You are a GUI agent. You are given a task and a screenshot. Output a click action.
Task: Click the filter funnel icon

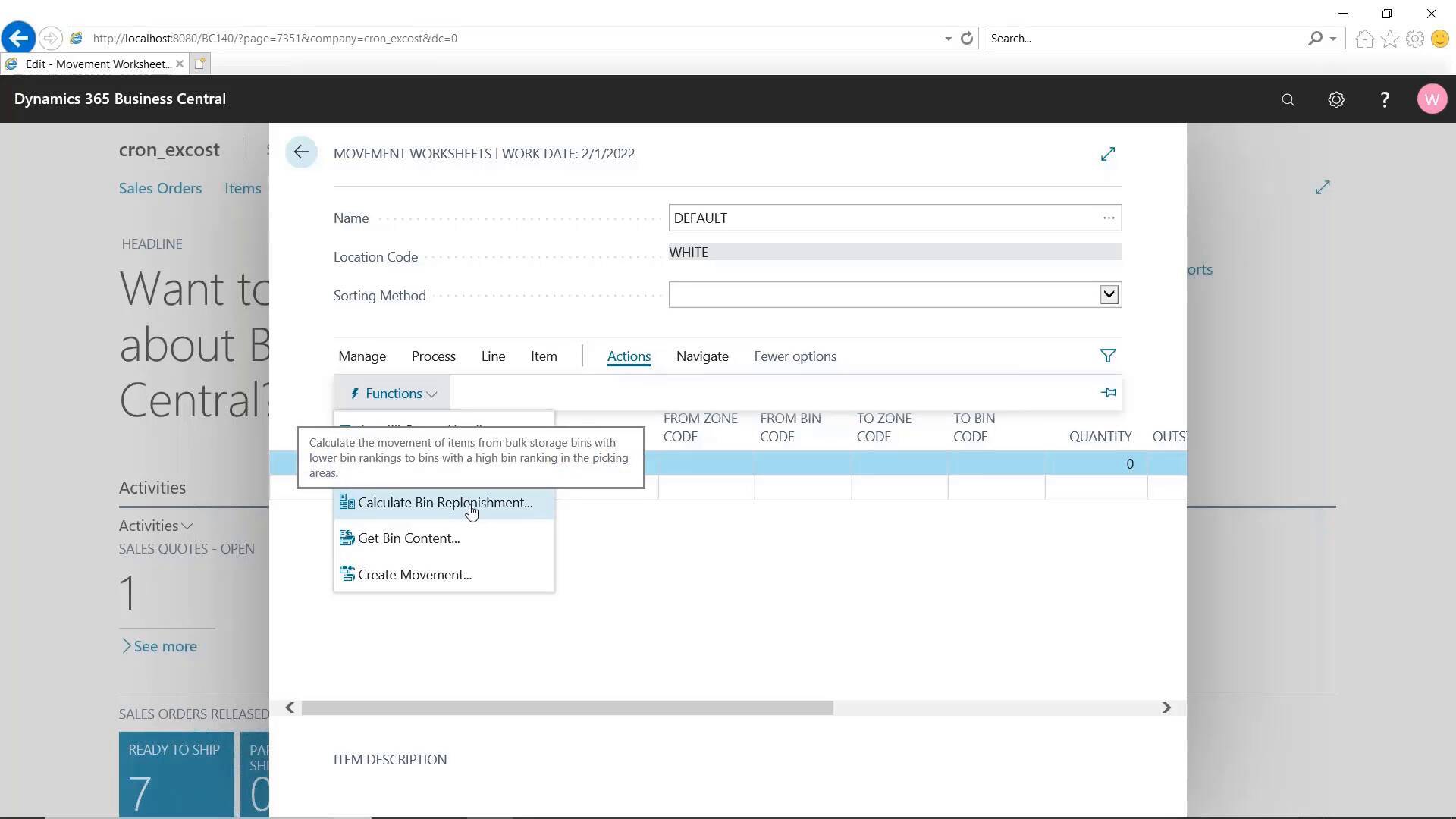[1108, 355]
